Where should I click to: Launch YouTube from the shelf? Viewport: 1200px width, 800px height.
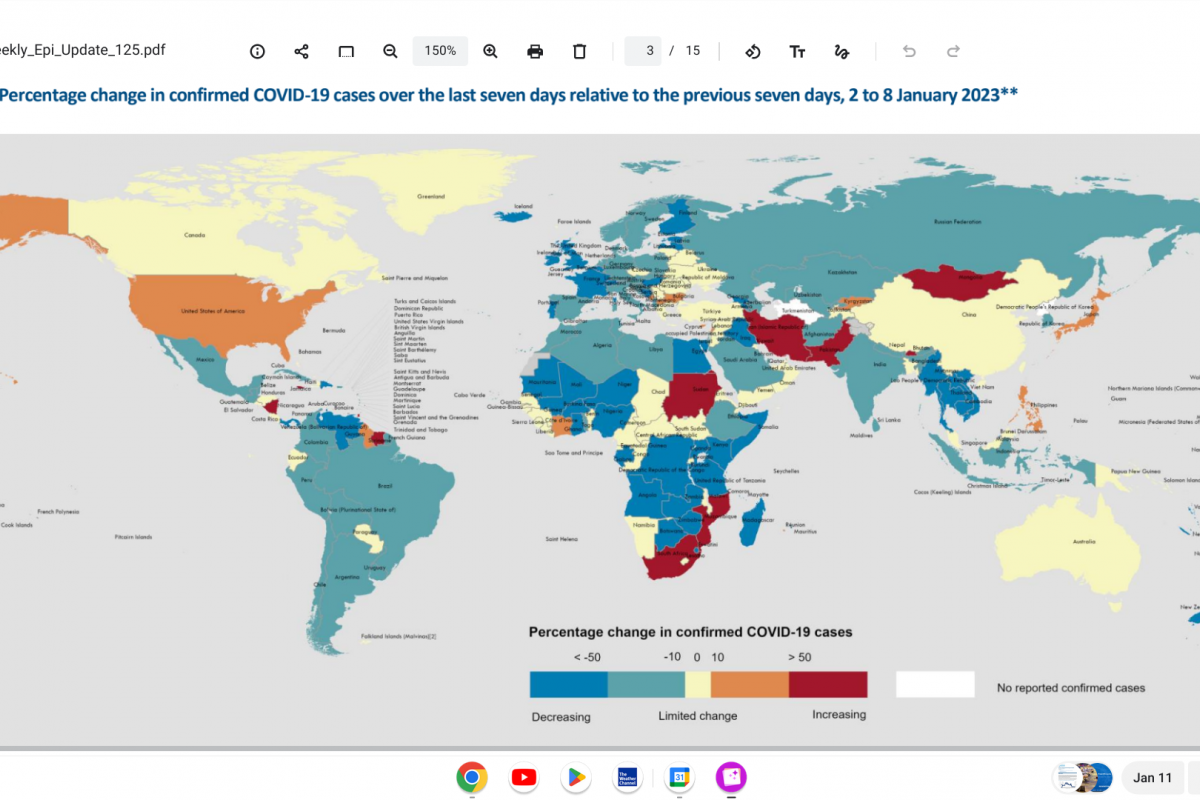(x=523, y=777)
